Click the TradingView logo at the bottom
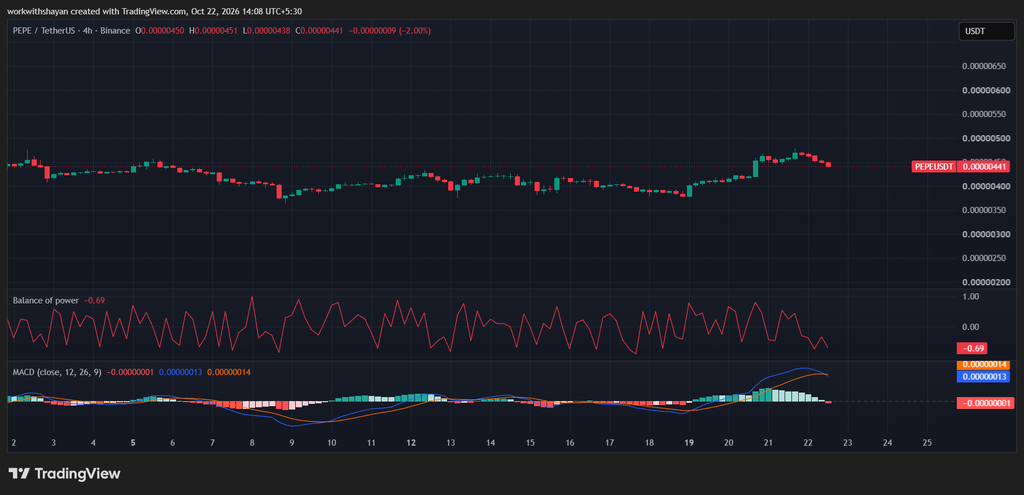The height and width of the screenshot is (495, 1024). pos(64,473)
